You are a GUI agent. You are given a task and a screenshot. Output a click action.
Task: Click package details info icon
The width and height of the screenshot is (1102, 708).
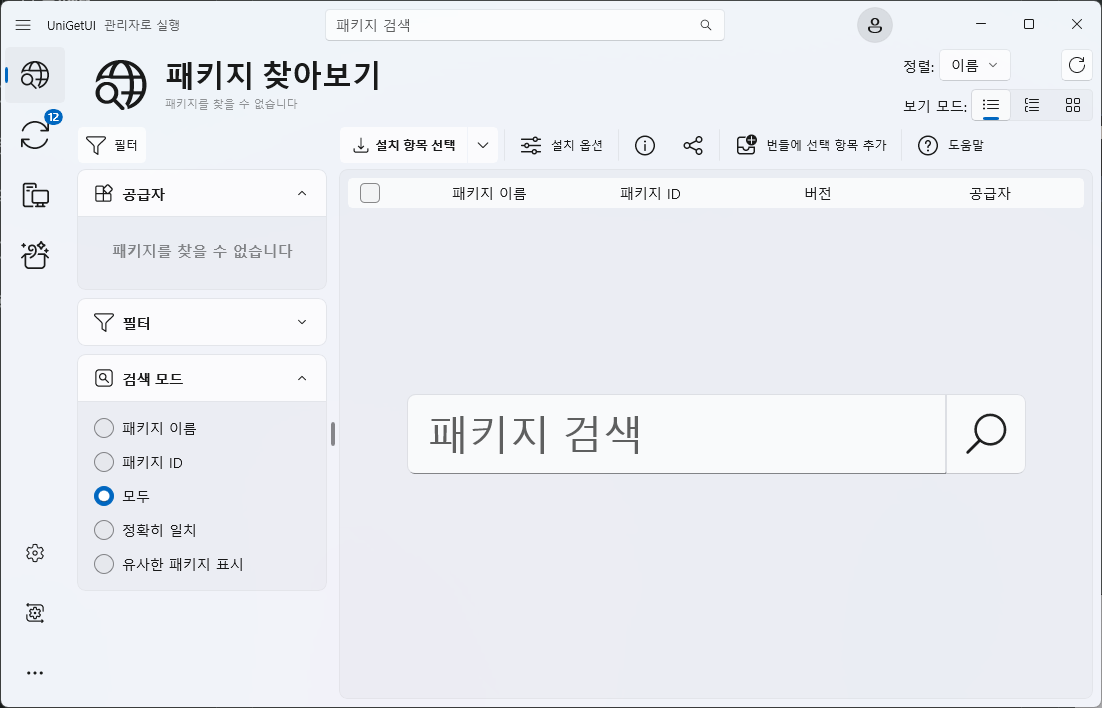click(644, 146)
